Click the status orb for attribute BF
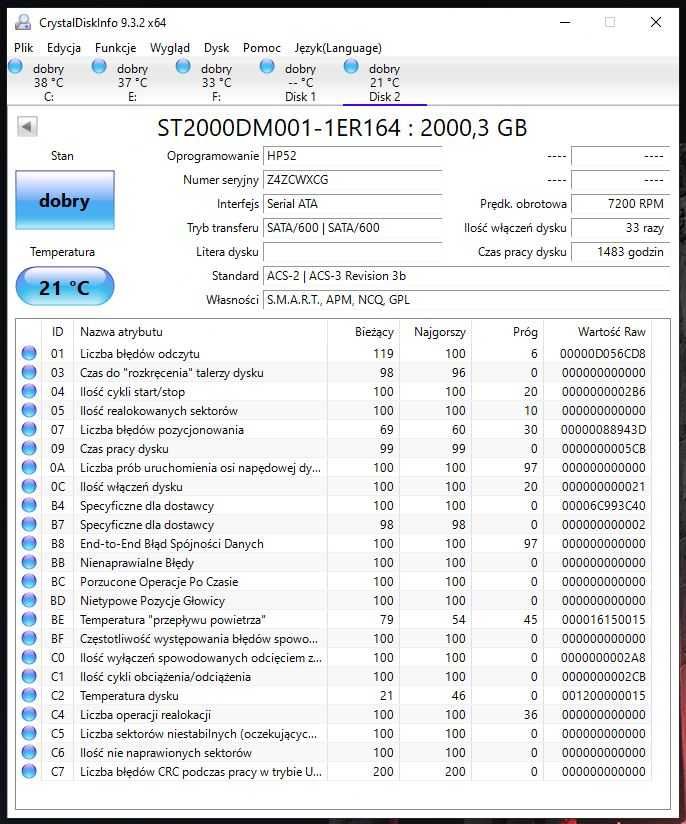The image size is (686, 824). 29,638
